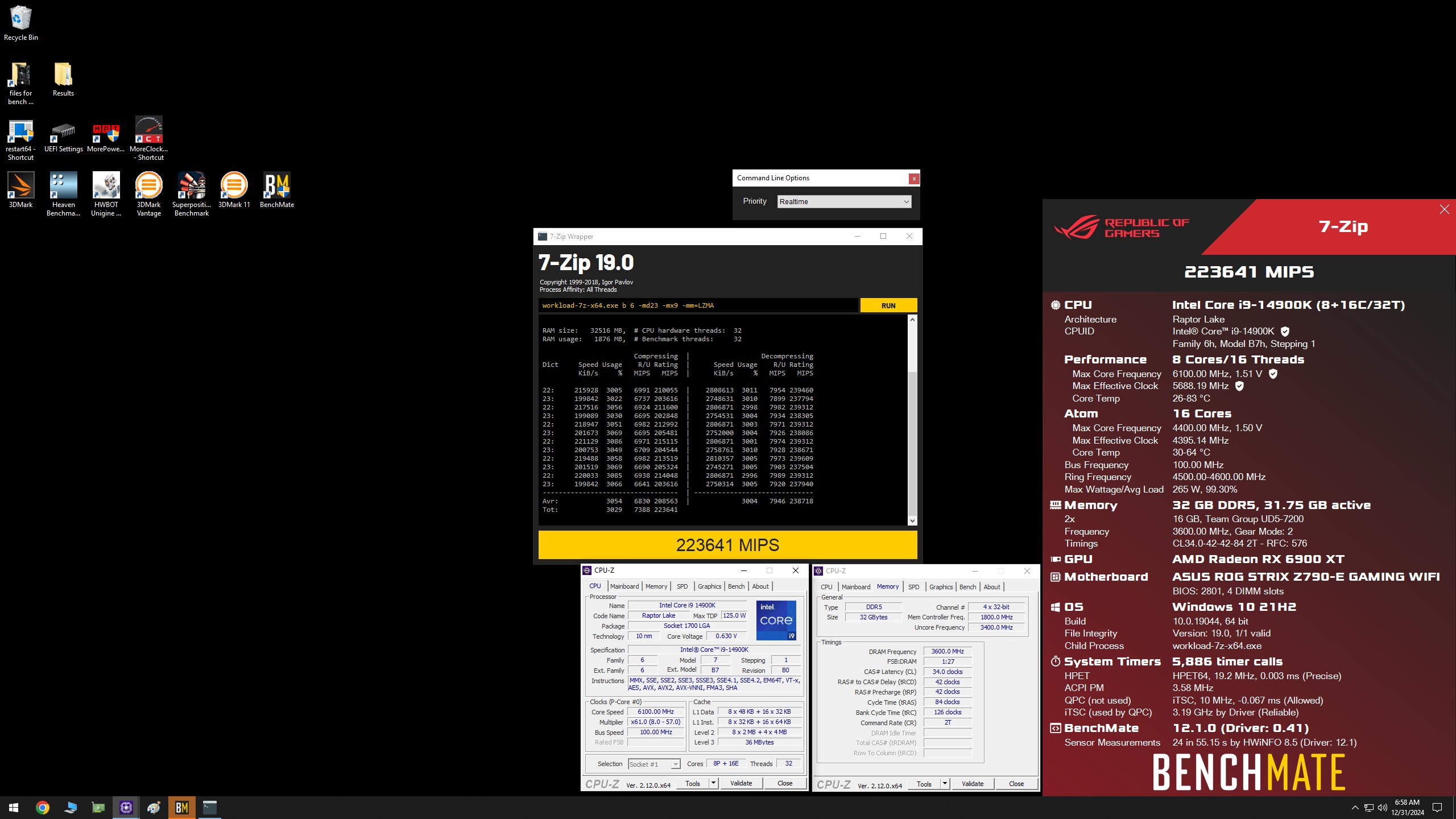Click Tools button in left CPU-Z
Screen dimensions: 1456x819
tap(693, 783)
